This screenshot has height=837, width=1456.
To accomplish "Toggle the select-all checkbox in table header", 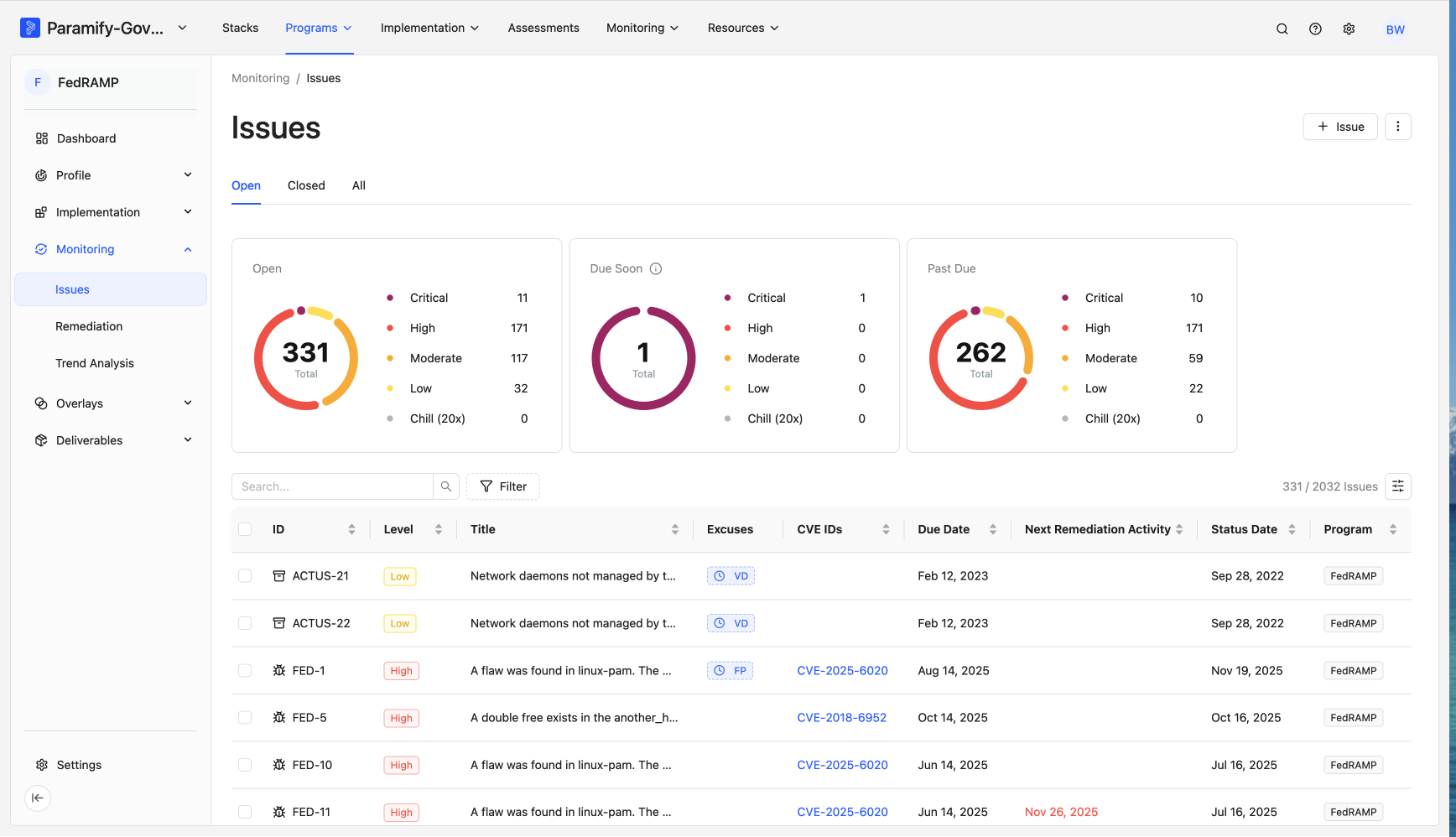I will pyautogui.click(x=245, y=529).
